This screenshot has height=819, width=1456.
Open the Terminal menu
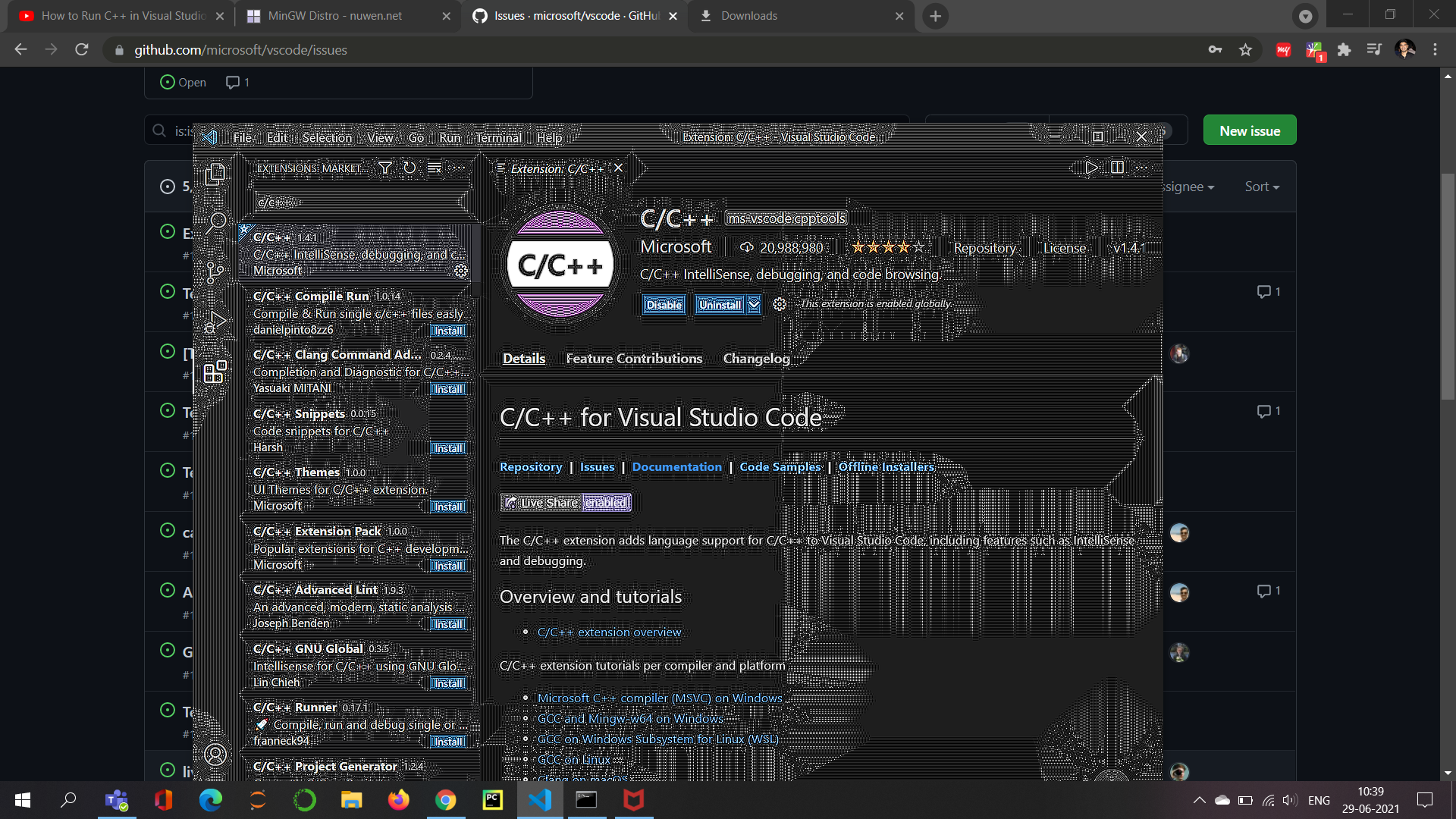(498, 137)
